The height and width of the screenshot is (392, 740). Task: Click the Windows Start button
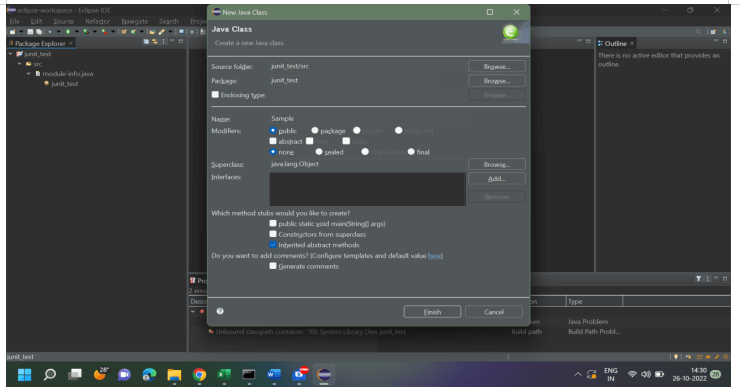pos(25,375)
